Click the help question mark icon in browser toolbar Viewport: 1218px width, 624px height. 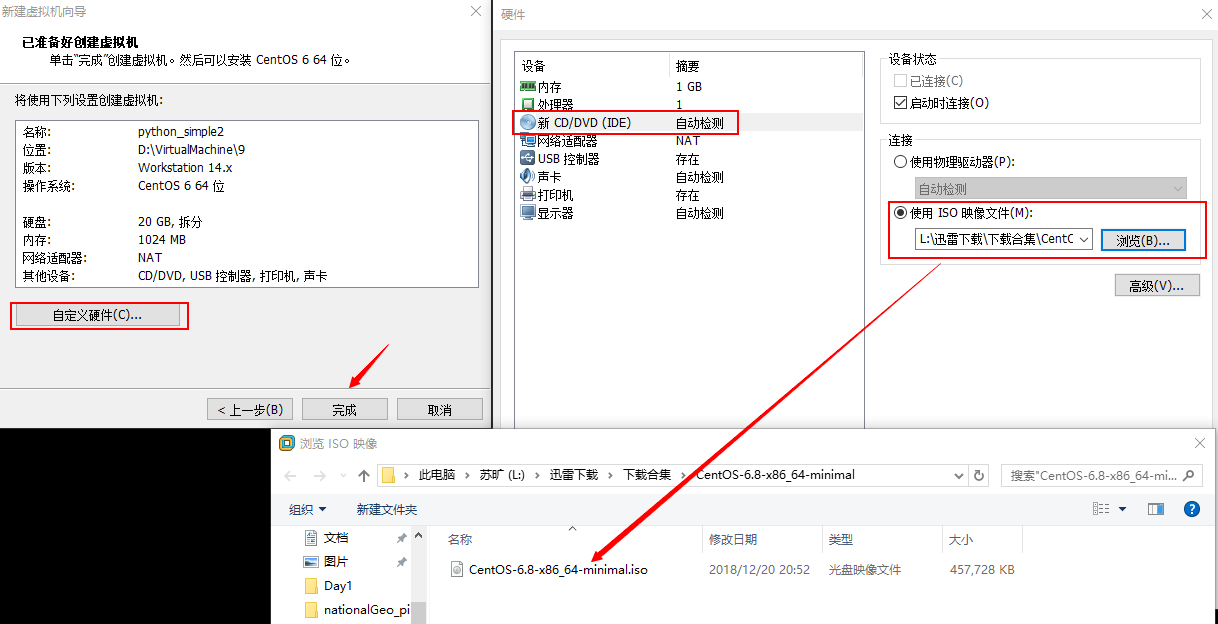(1192, 509)
